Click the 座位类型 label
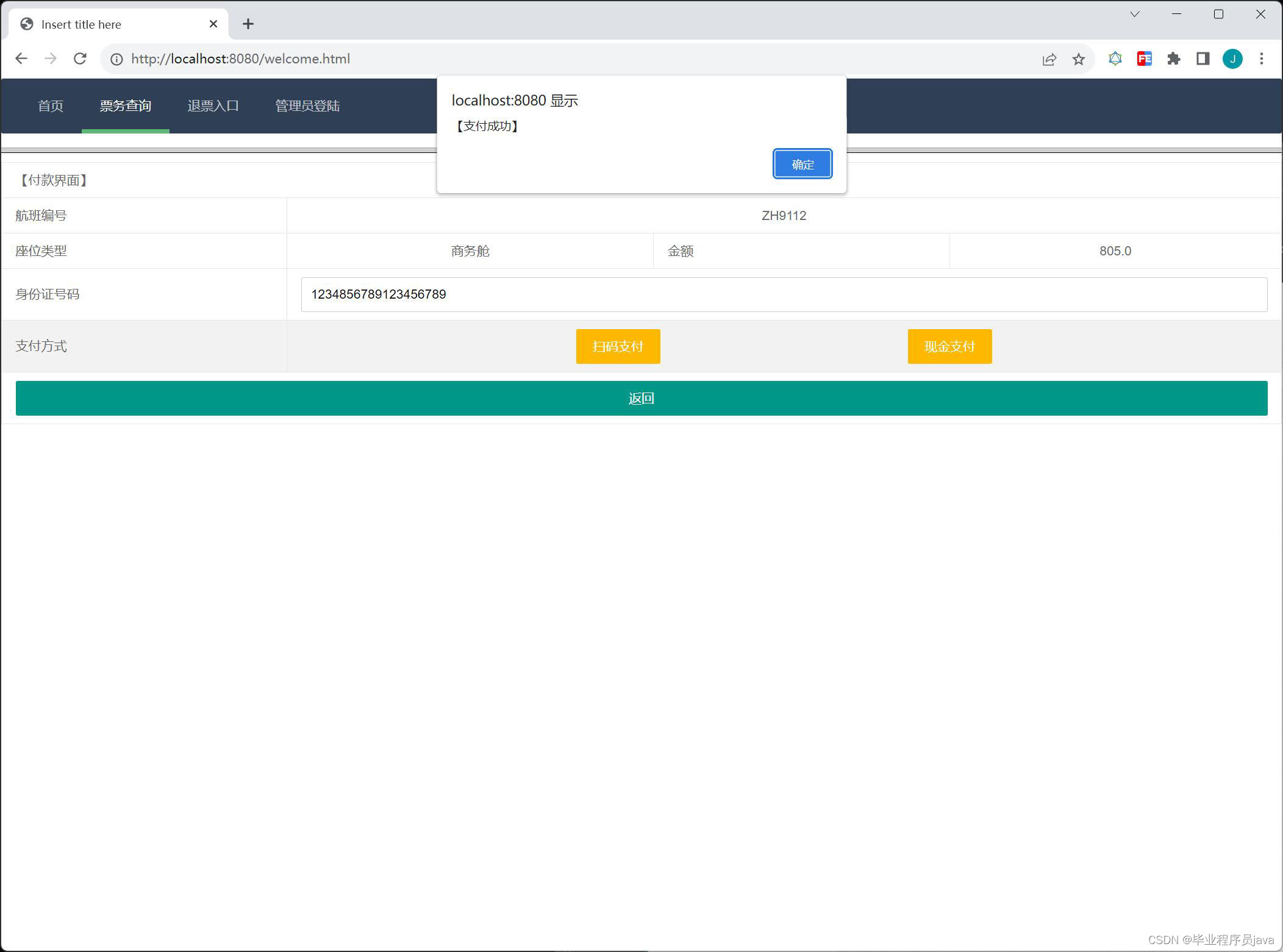This screenshot has width=1283, height=952. (x=41, y=251)
